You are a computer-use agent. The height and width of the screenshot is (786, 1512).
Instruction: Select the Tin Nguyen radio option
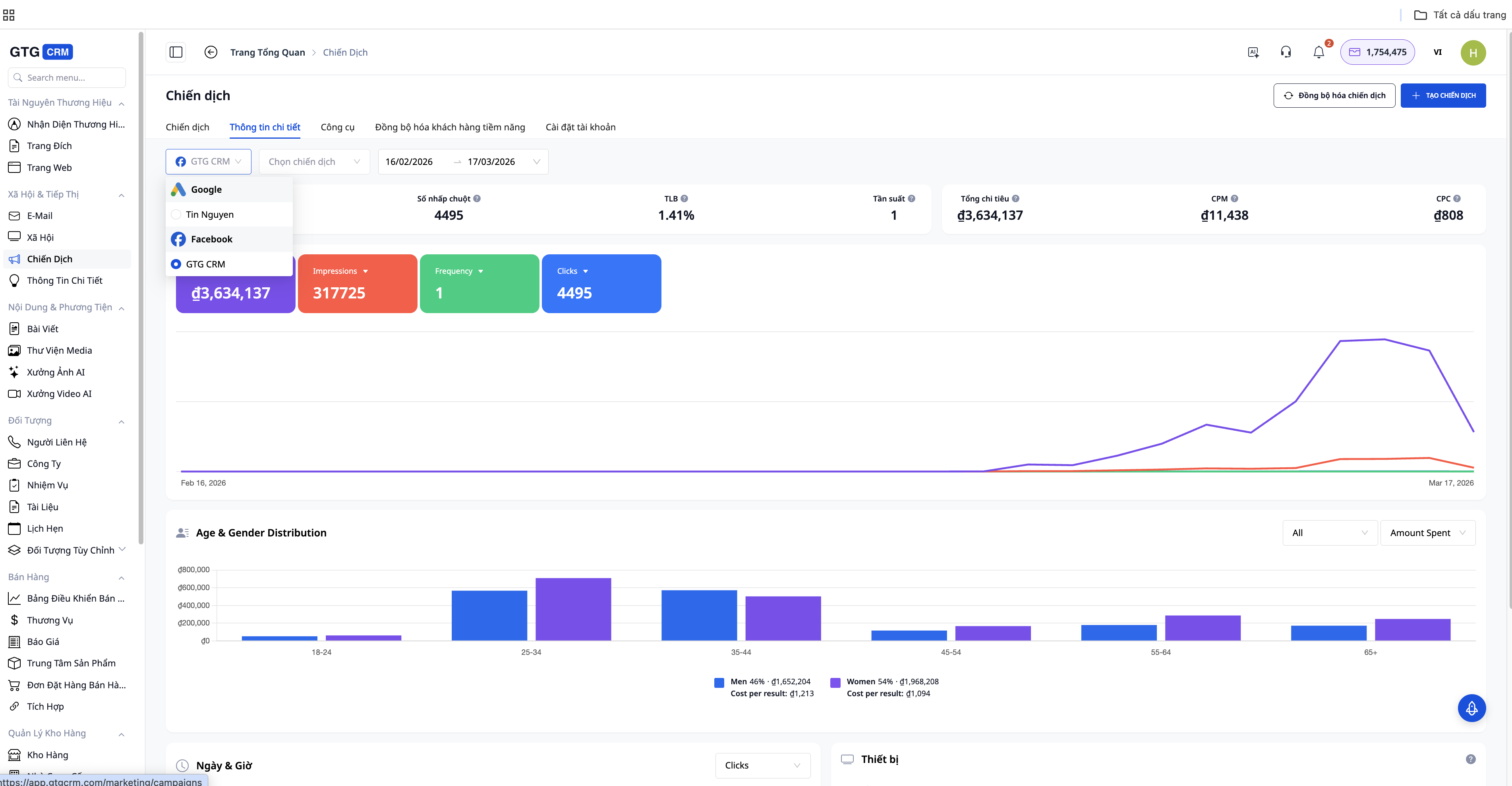tap(176, 214)
